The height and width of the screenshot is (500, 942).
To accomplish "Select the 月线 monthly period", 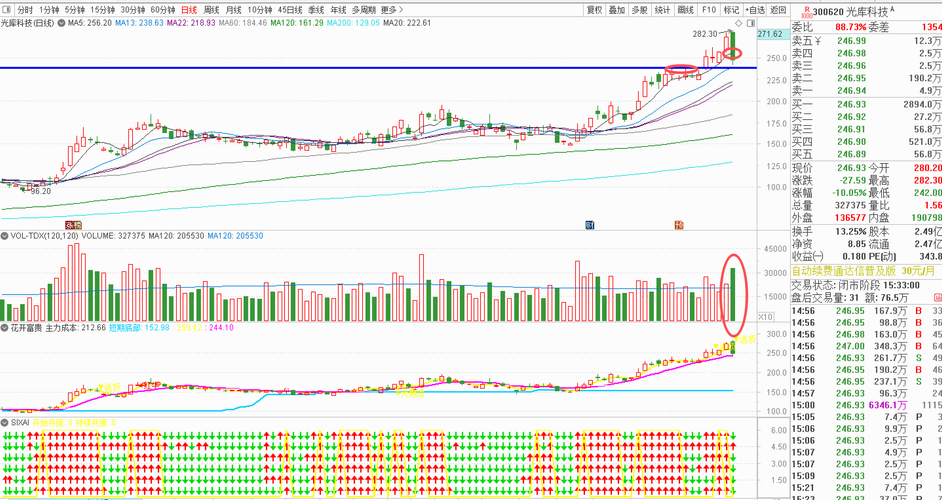I will [x=233, y=10].
